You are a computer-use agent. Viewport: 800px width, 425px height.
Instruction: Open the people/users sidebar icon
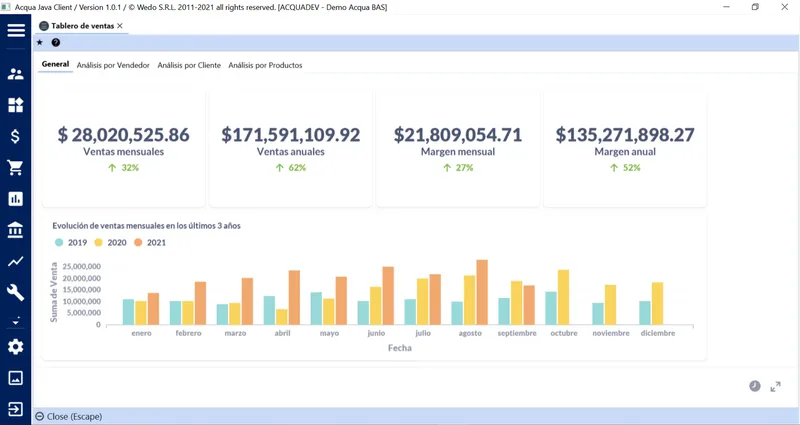coord(16,74)
